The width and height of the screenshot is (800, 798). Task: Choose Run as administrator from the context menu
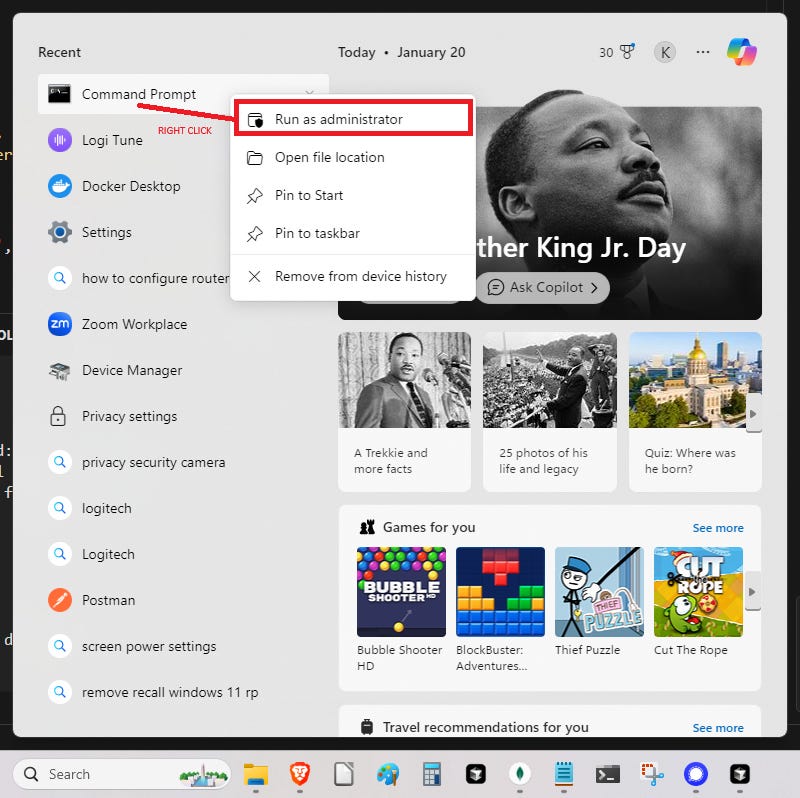(353, 119)
